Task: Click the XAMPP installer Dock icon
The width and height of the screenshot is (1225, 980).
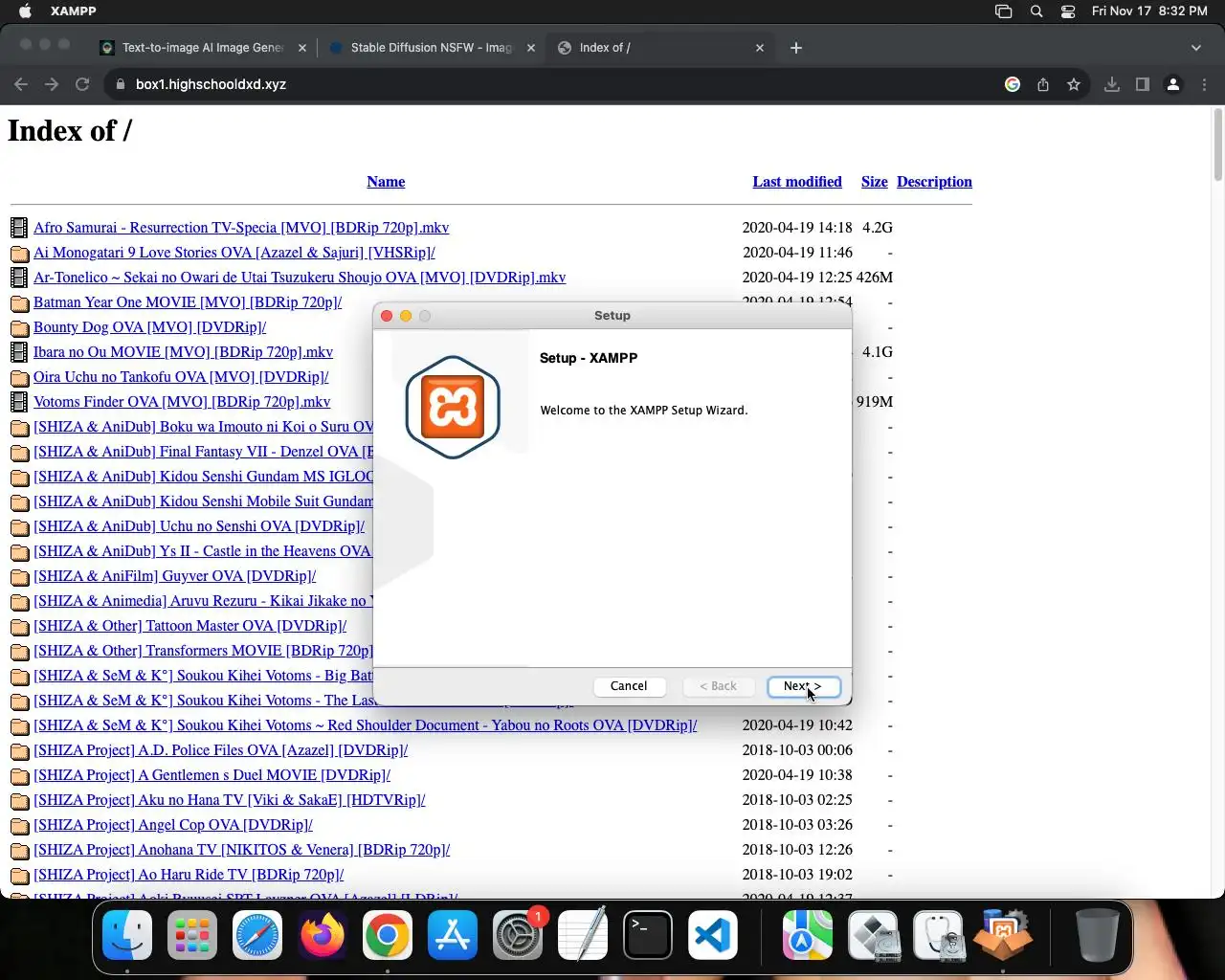Action: [1003, 935]
